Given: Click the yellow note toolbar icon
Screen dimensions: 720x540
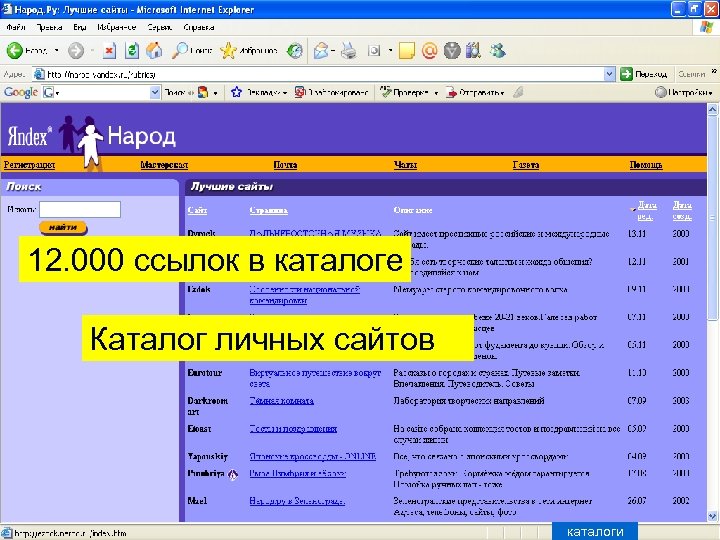Looking at the screenshot, I should 406,51.
